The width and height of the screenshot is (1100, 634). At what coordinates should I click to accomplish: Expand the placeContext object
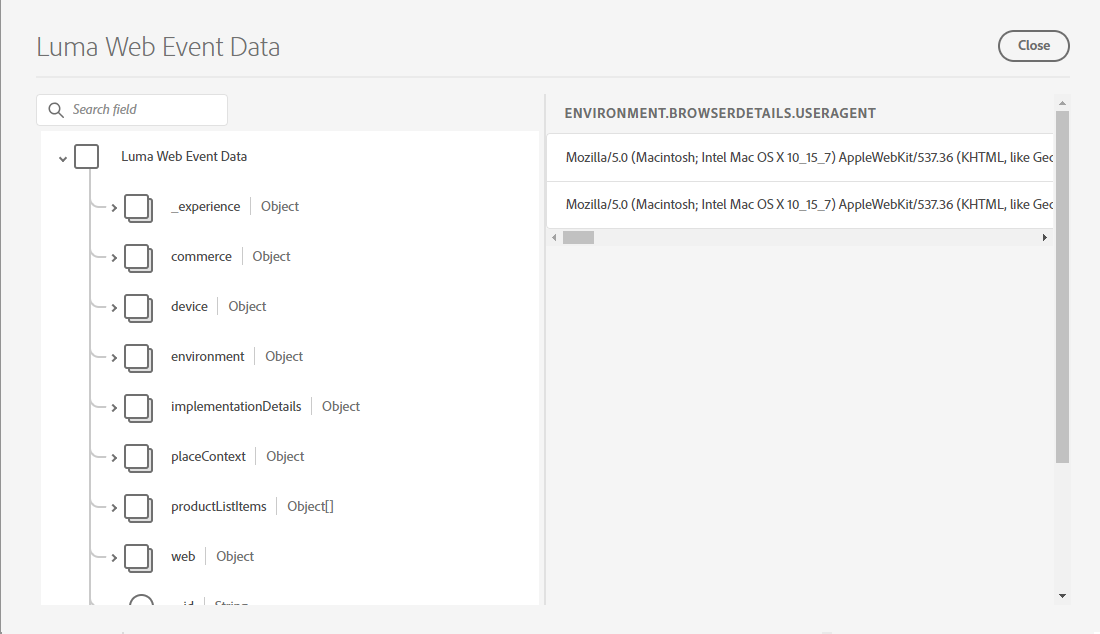click(x=114, y=457)
